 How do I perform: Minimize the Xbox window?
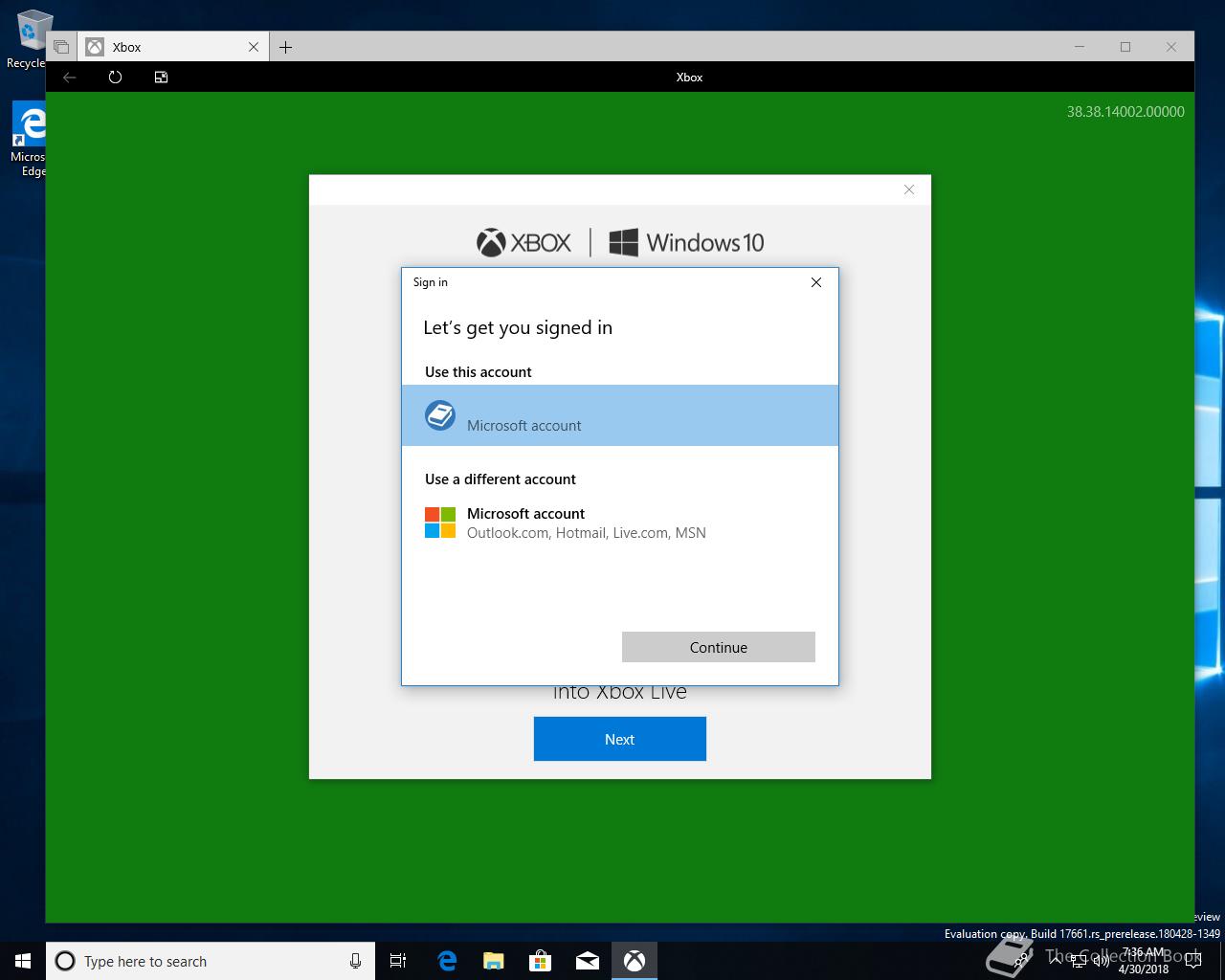point(1080,47)
